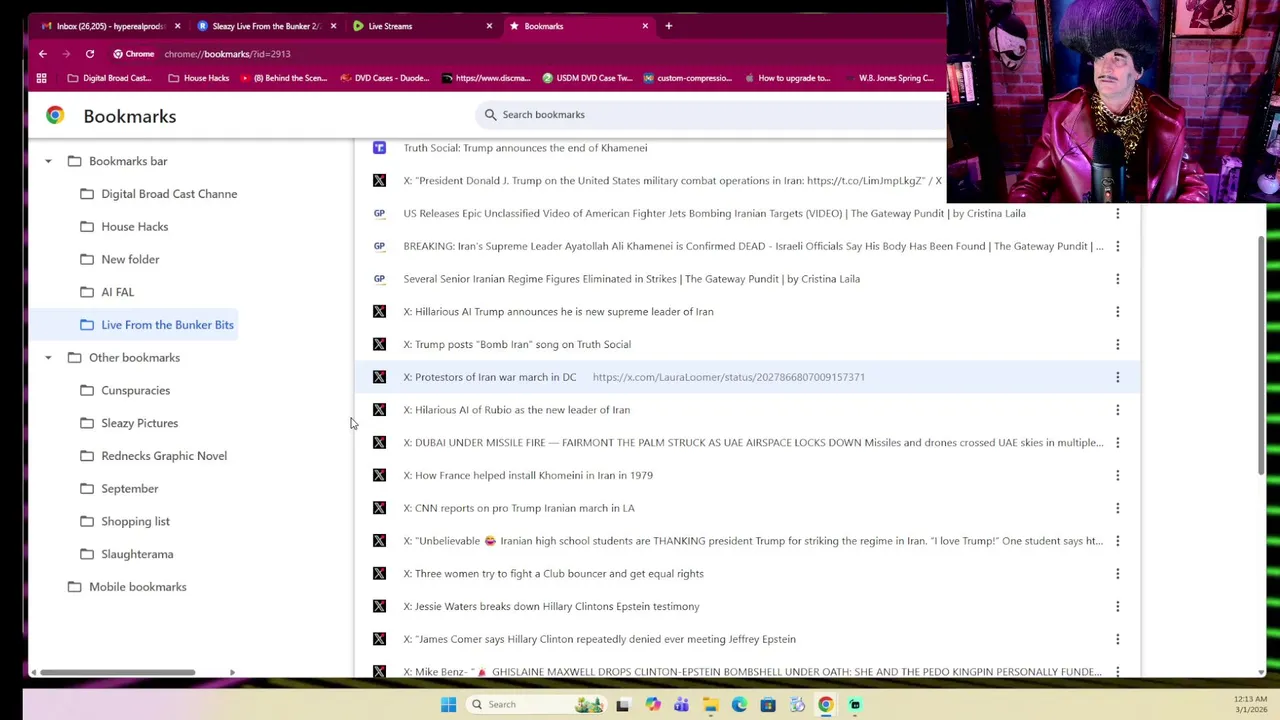This screenshot has width=1280, height=720.
Task: Click the Chrome logo beside Bookmarks title
Action: (55, 116)
